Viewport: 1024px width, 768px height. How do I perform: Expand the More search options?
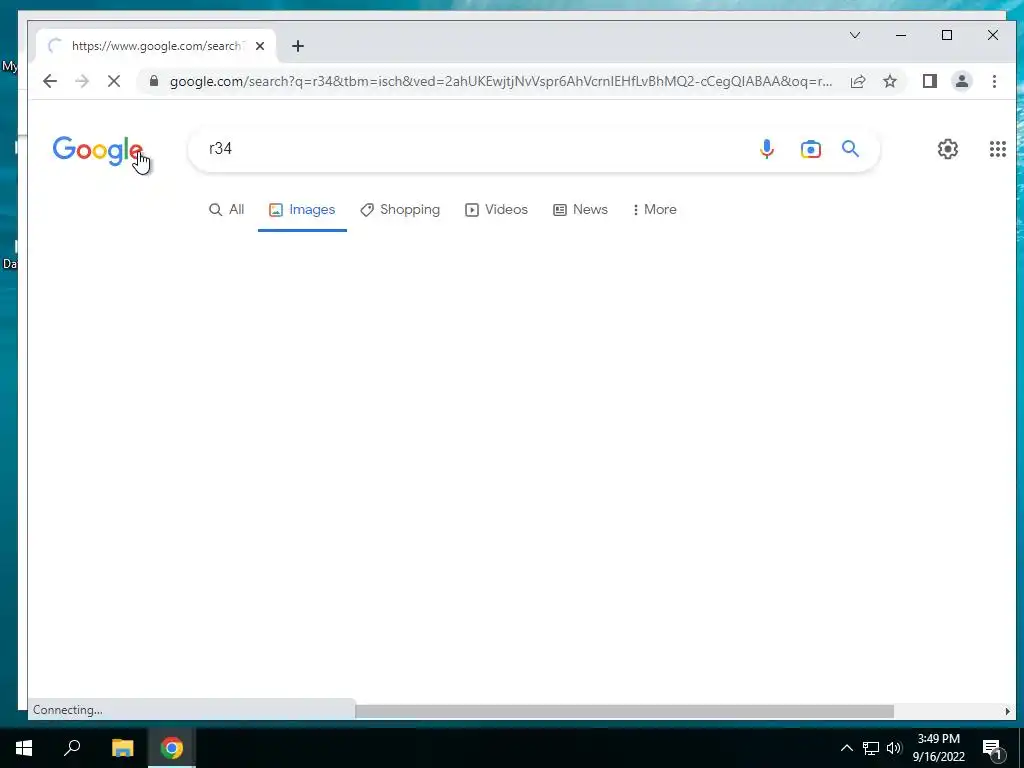(654, 210)
